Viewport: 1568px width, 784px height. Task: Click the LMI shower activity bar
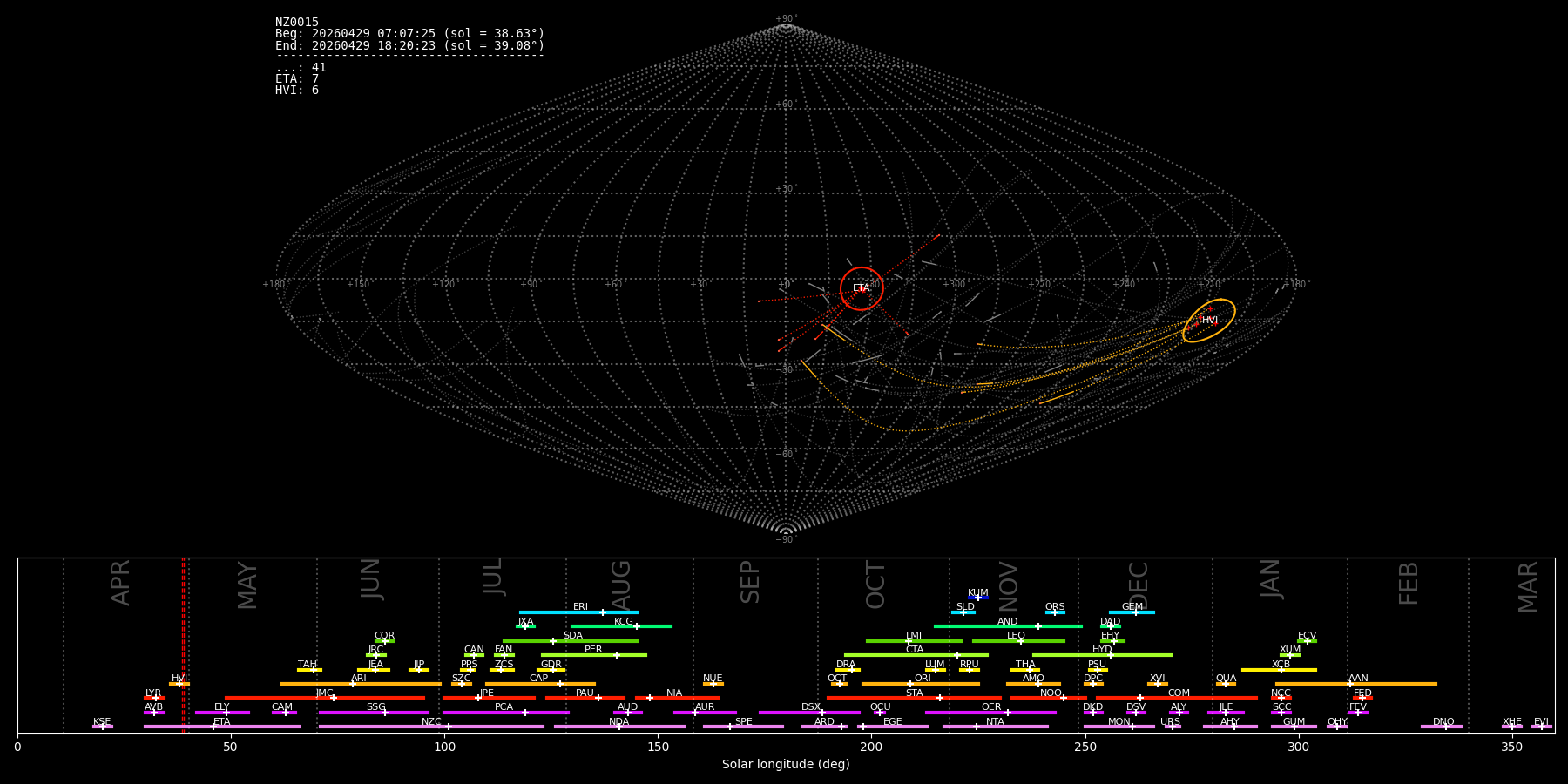914,641
